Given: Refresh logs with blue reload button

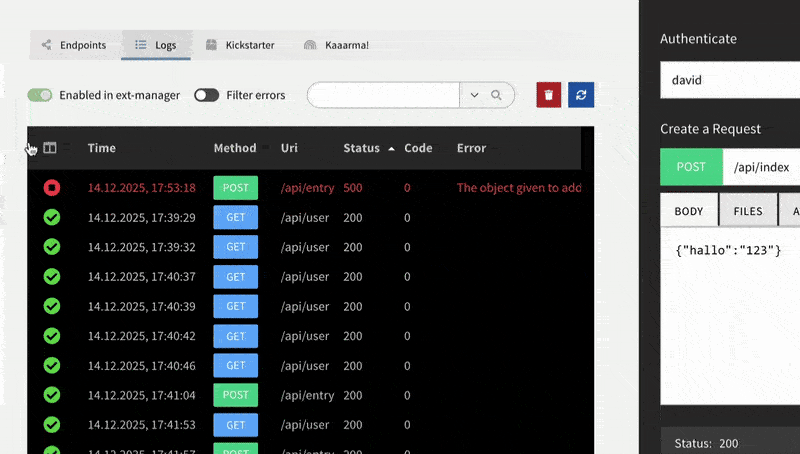Looking at the screenshot, I should click(x=581, y=95).
